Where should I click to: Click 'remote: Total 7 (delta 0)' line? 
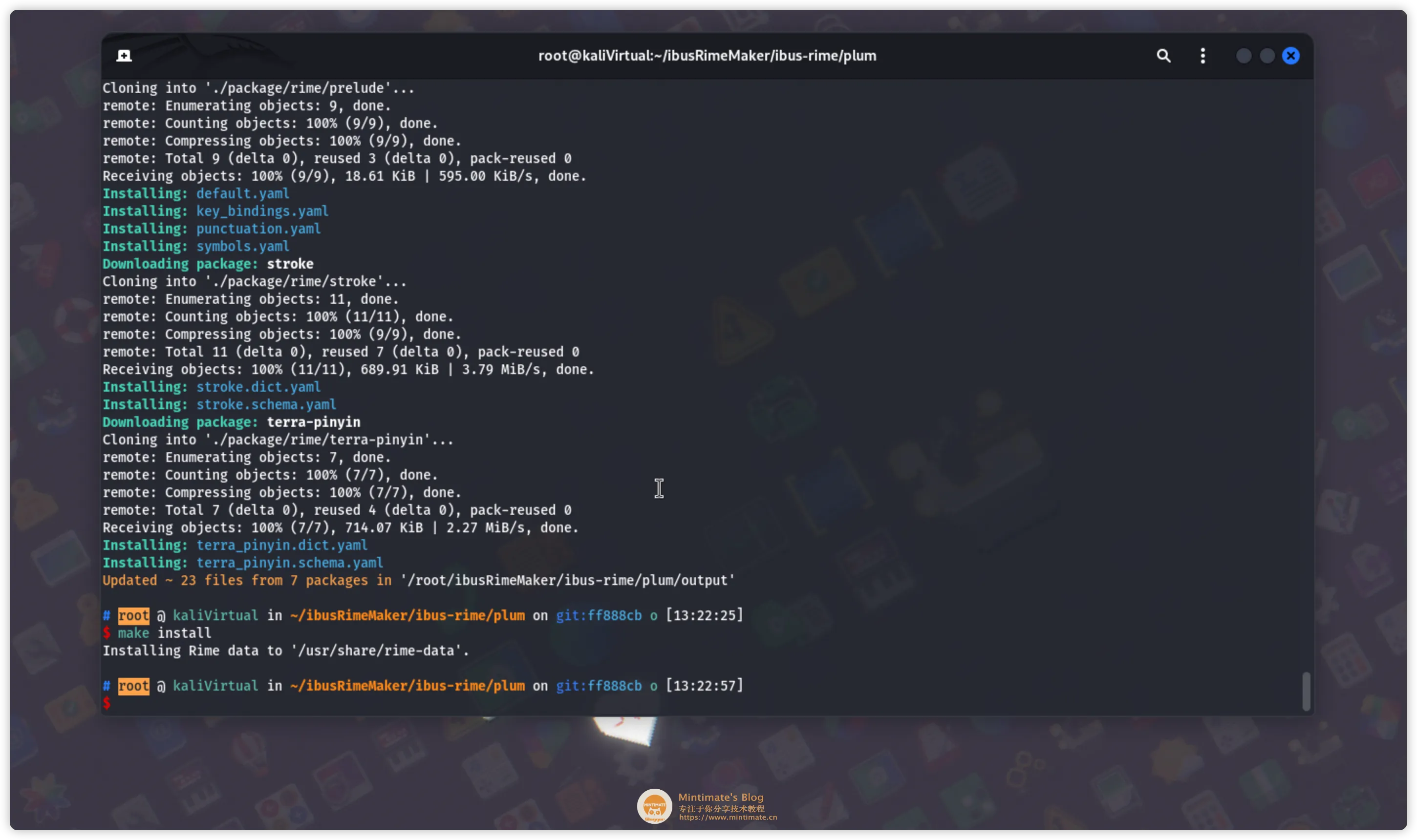(337, 510)
